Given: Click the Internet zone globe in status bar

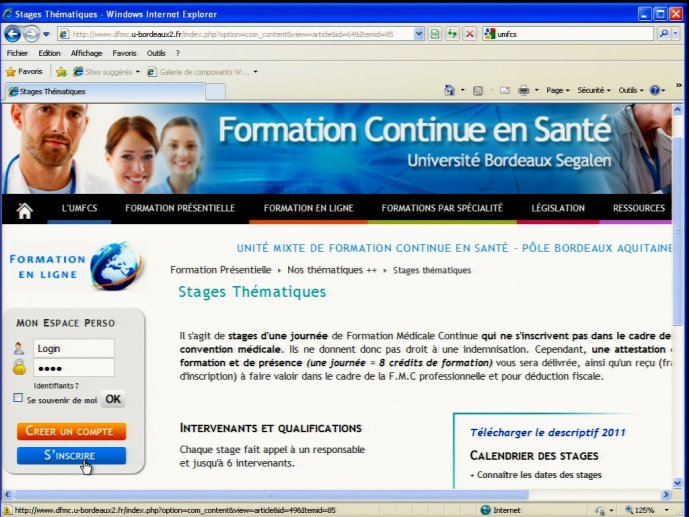Looking at the screenshot, I should (485, 510).
